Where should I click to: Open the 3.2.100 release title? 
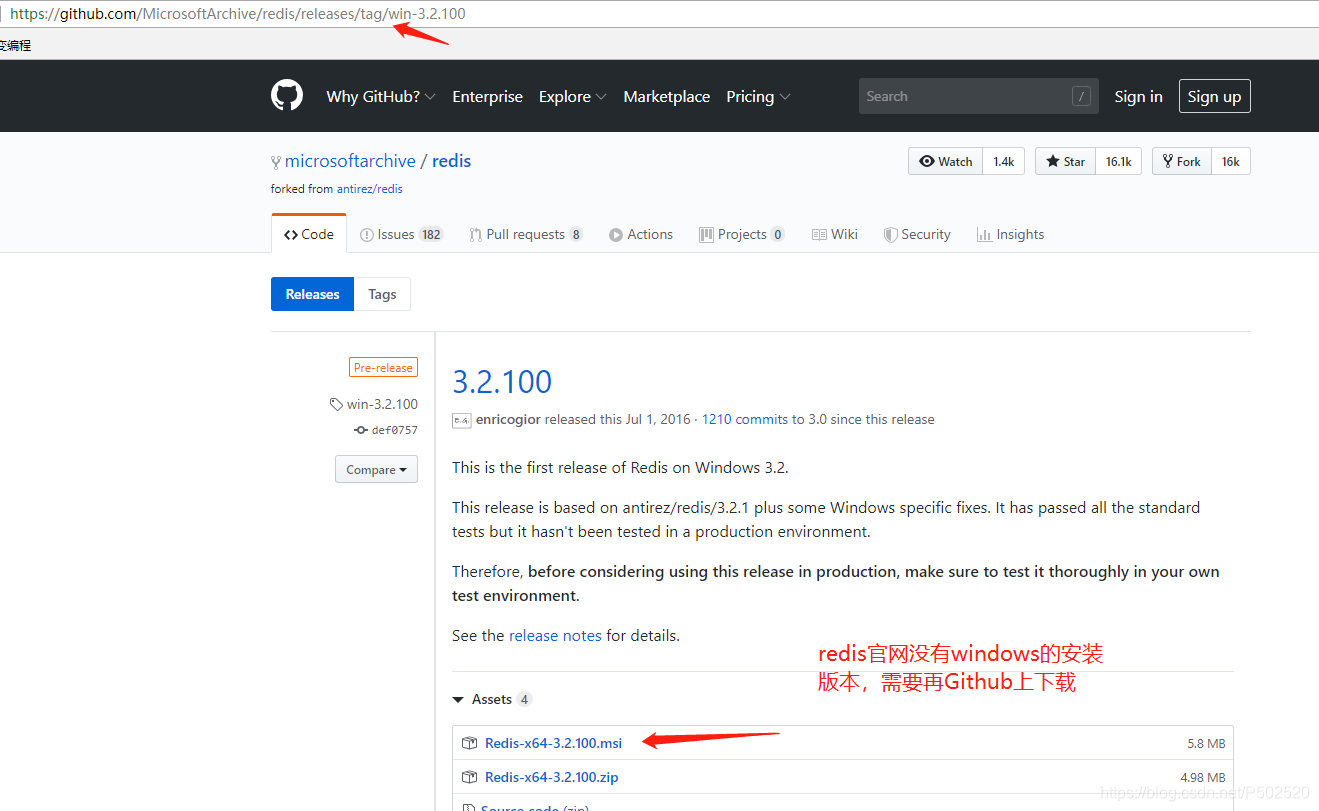[x=502, y=381]
